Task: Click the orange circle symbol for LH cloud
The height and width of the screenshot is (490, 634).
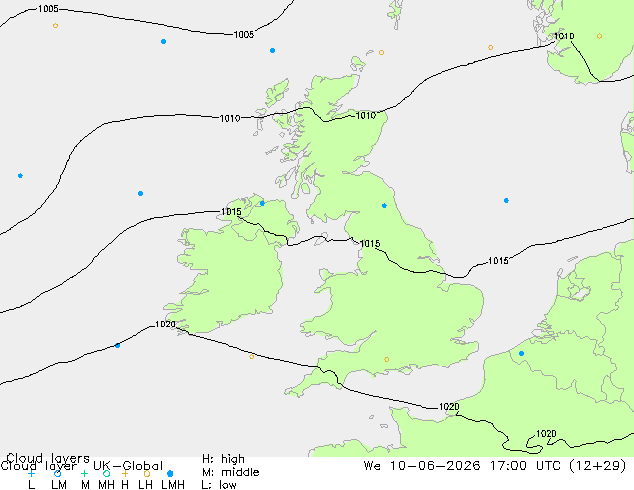Action: pyautogui.click(x=147, y=473)
